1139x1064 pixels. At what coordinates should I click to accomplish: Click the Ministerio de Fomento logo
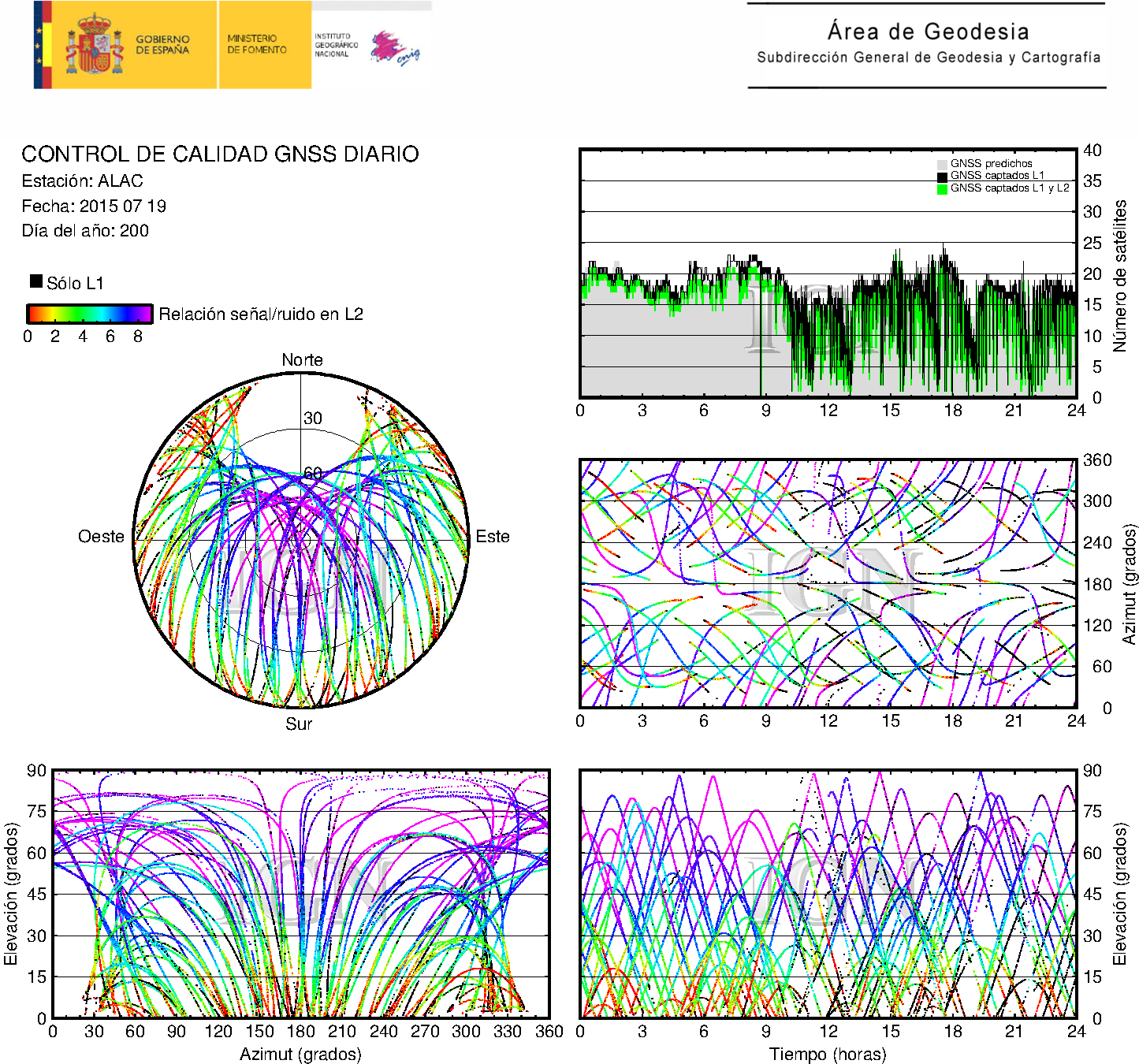coord(257,44)
